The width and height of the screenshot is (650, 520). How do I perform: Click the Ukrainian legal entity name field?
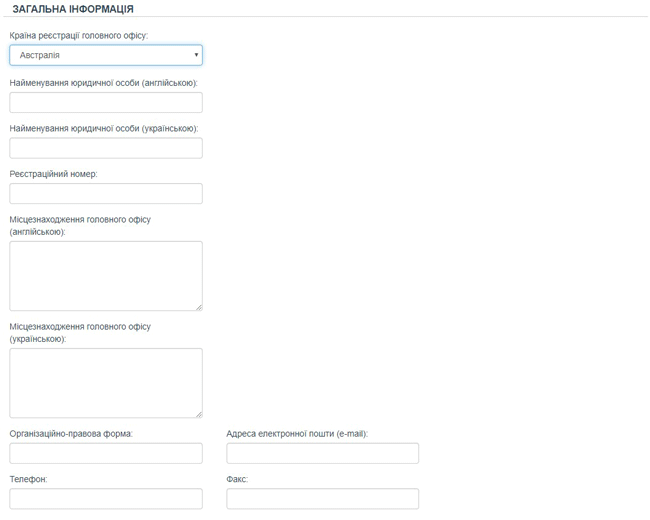106,148
